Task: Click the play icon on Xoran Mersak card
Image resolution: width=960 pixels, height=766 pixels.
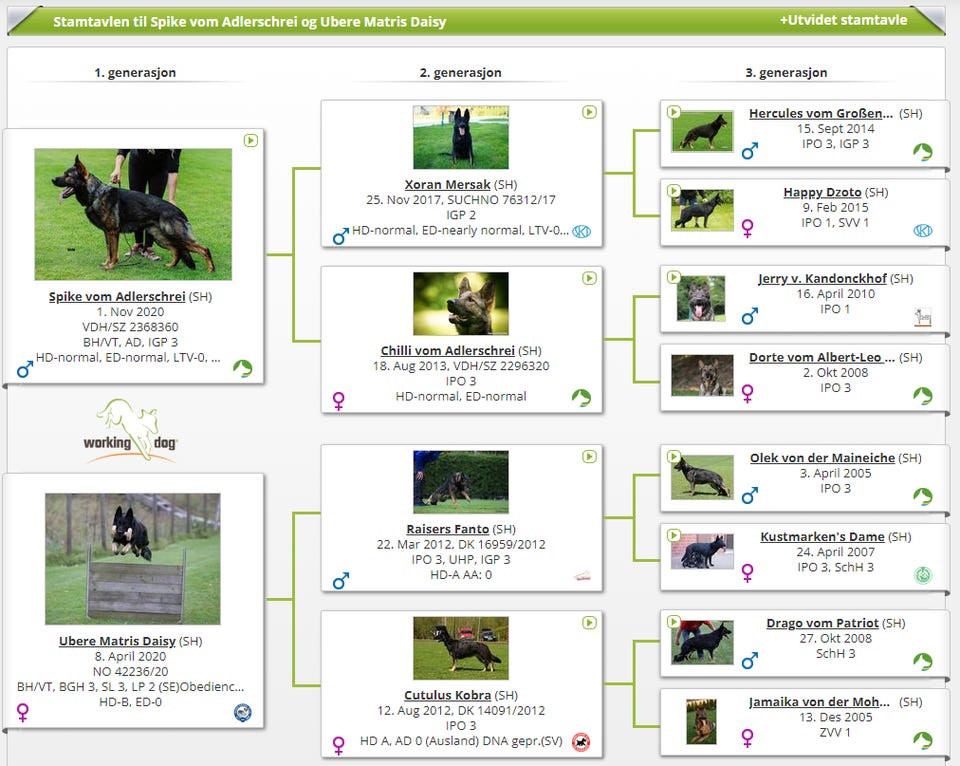Action: tap(589, 112)
